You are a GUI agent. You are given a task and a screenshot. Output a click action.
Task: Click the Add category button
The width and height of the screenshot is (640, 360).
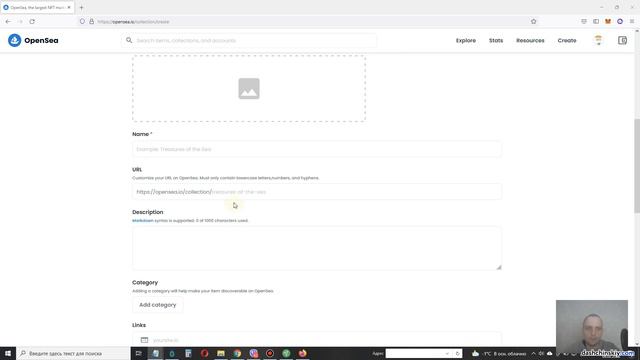[158, 305]
